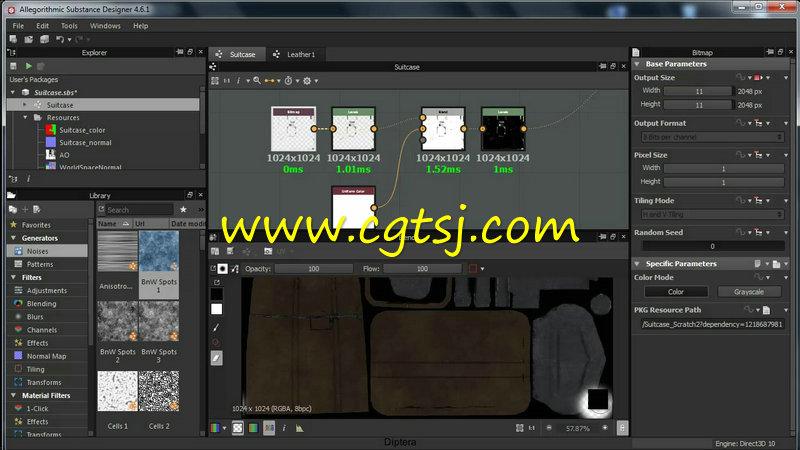The width and height of the screenshot is (800, 450).
Task: Select Color mode
Action: 676,292
